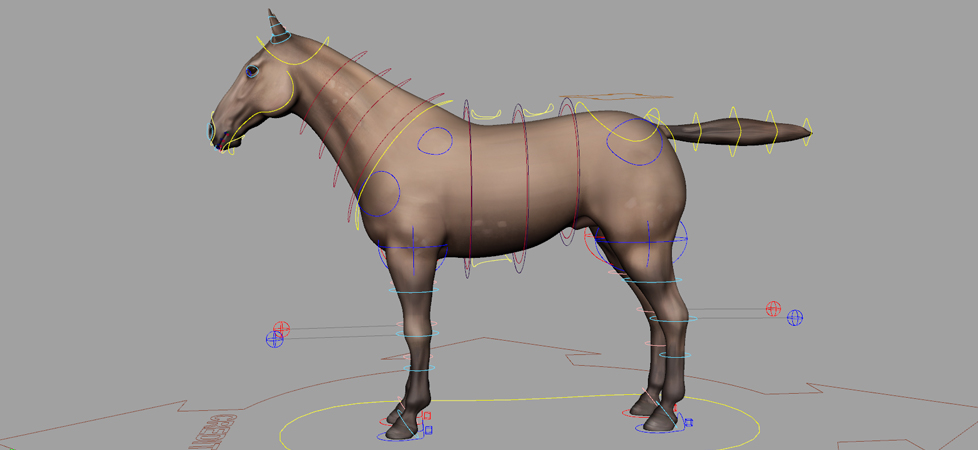978x450 pixels.
Task: Select the cyan ring on the front knee
Action: point(416,334)
